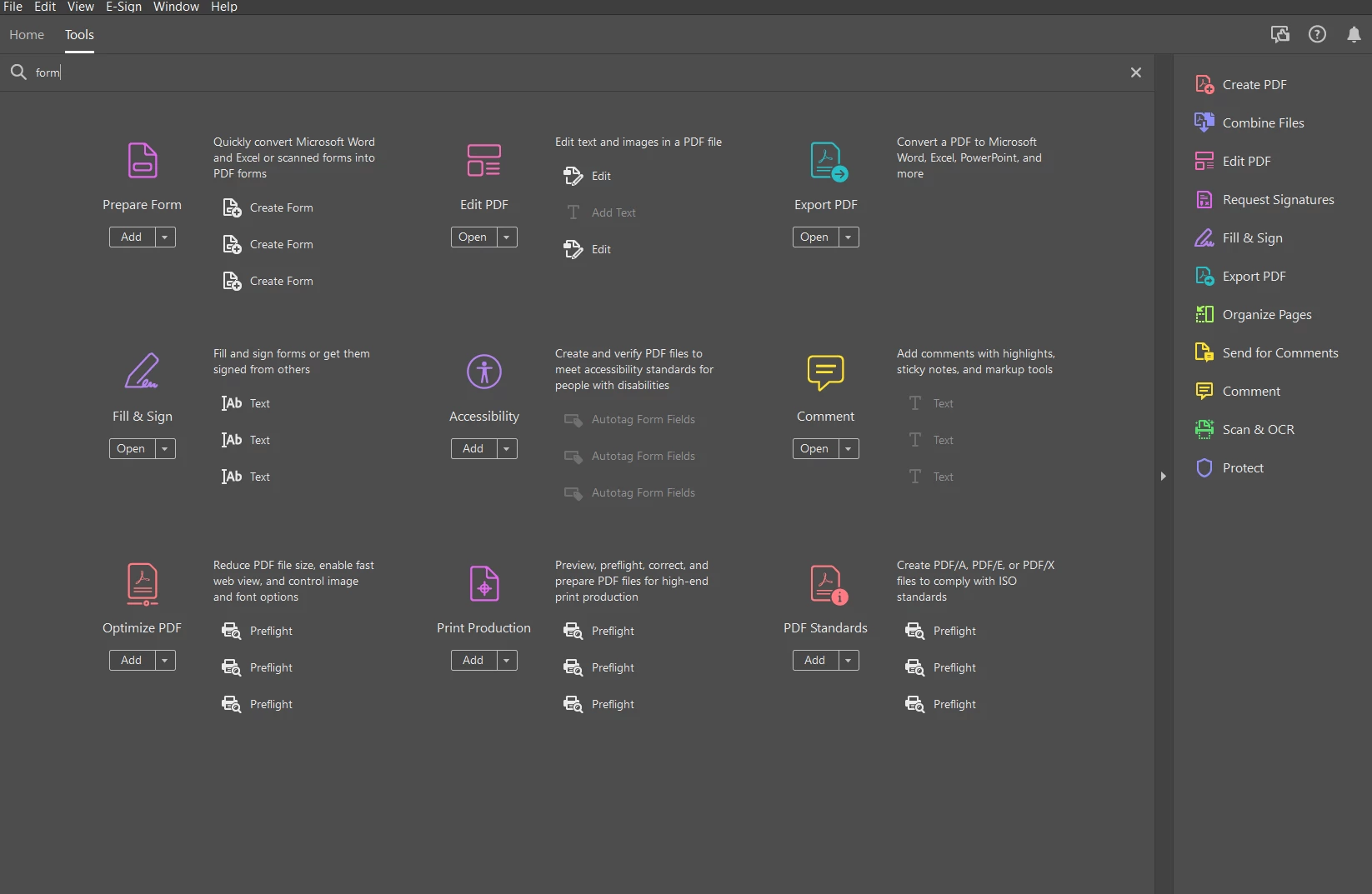Switch to the Home tab
1372x894 pixels.
tap(27, 35)
